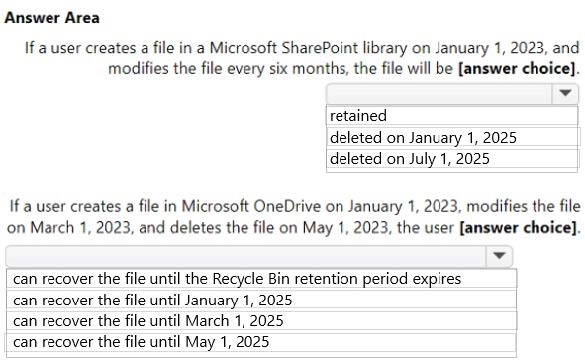Screen dimensions: 585x362
Task: Click the 'modifies the file every six months' text
Action: pos(227,68)
